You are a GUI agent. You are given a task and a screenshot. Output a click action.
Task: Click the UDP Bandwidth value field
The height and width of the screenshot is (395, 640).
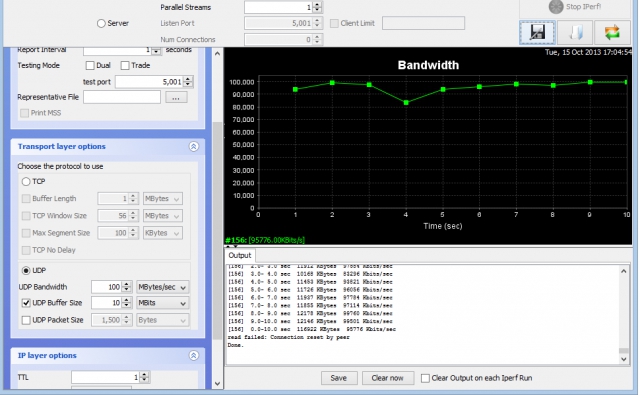pyautogui.click(x=107, y=287)
